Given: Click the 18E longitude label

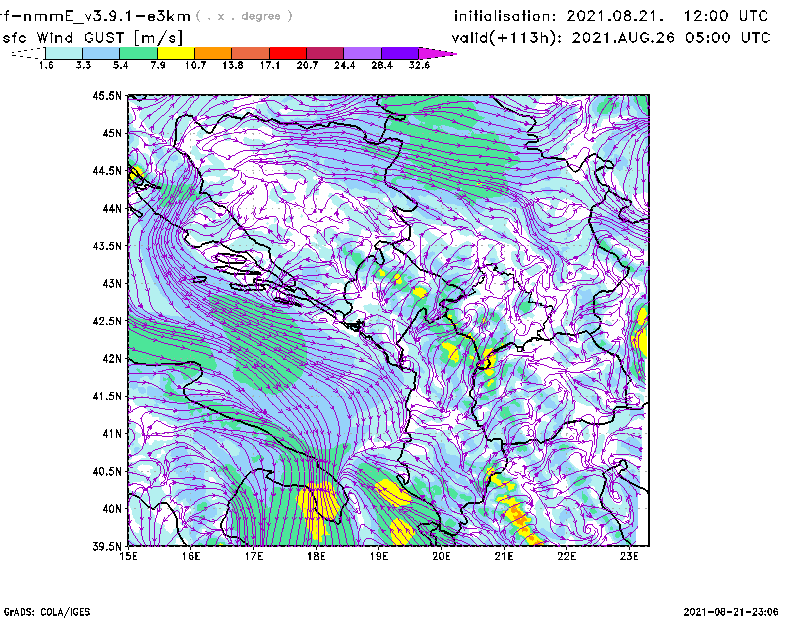Looking at the screenshot, I should pyautogui.click(x=316, y=556).
